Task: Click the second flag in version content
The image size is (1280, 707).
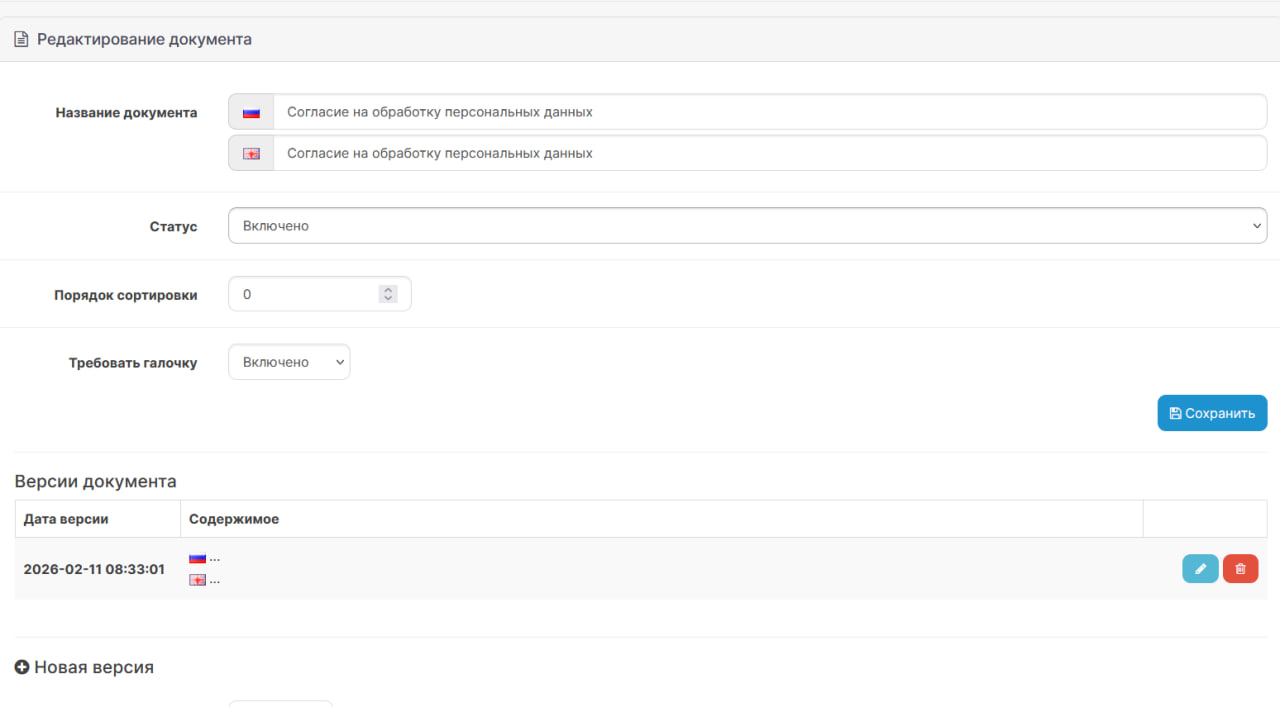Action: point(197,580)
